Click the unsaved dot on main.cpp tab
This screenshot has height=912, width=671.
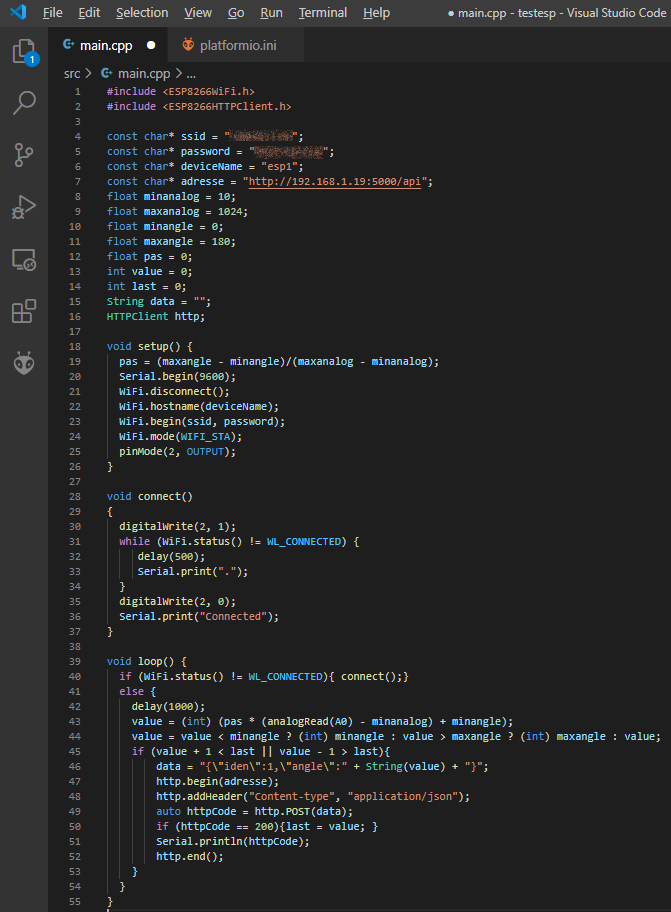click(x=151, y=45)
